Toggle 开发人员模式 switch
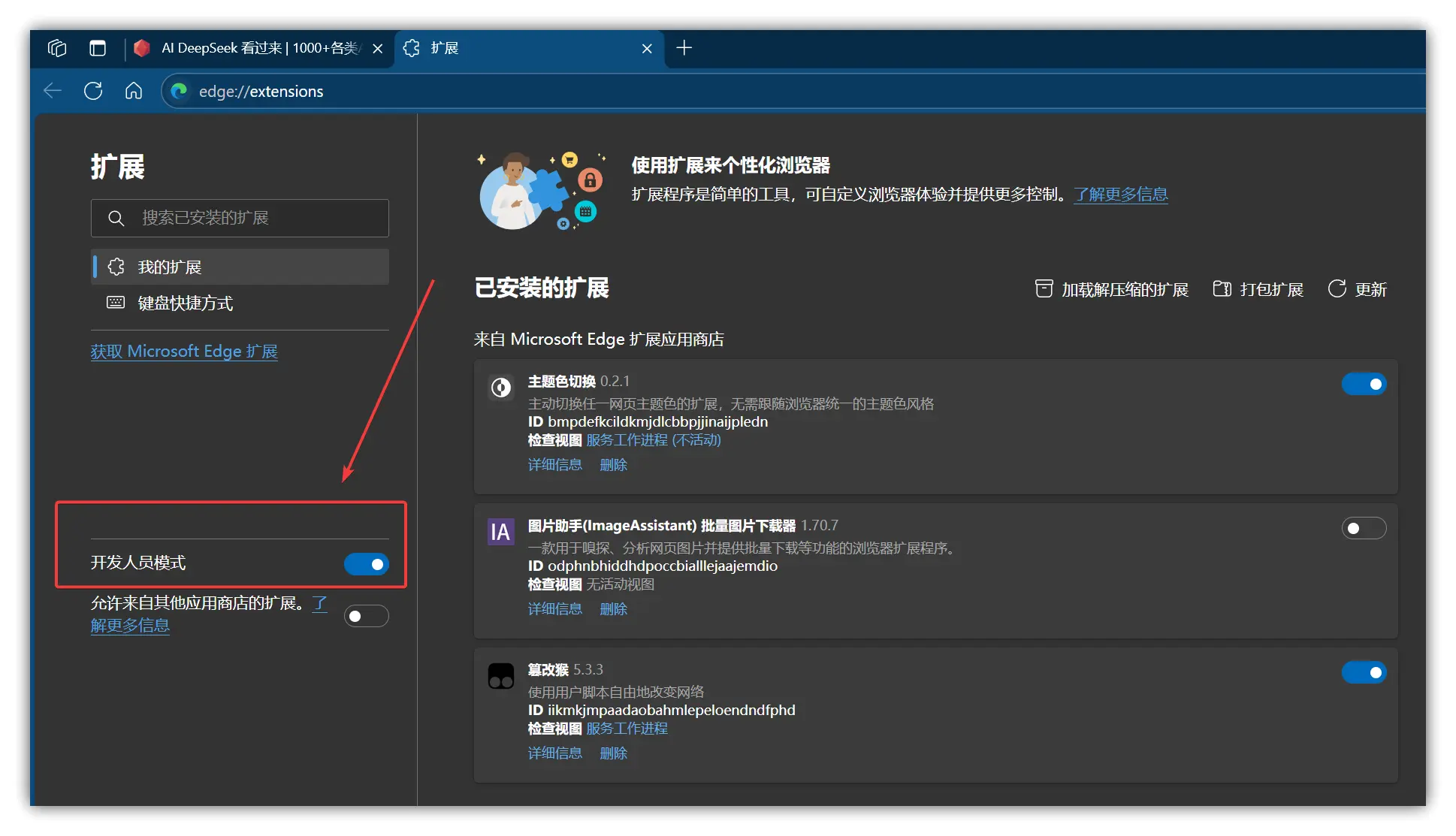The height and width of the screenshot is (836, 1456). pyautogui.click(x=366, y=563)
